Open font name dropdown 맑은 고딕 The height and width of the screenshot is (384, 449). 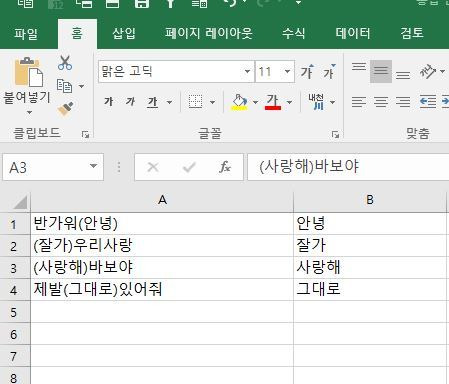click(x=247, y=71)
